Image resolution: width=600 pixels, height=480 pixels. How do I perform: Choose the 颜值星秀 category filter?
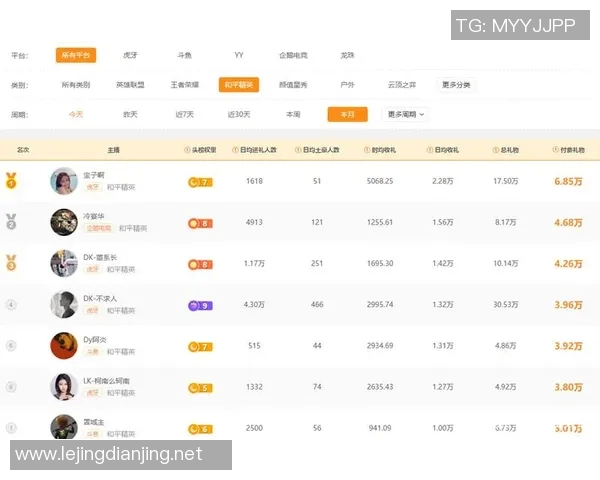pos(293,85)
